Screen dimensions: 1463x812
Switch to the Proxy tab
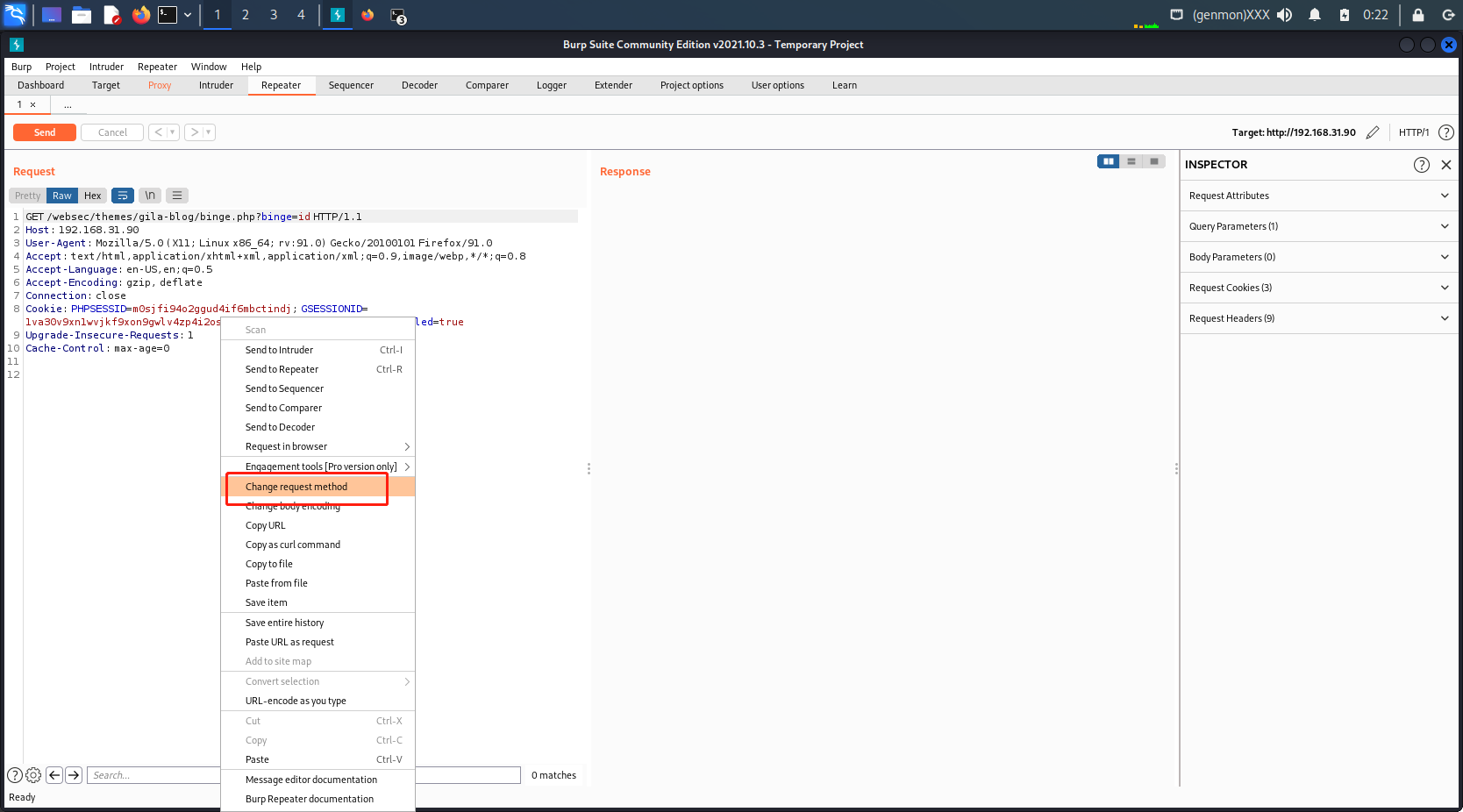point(160,85)
